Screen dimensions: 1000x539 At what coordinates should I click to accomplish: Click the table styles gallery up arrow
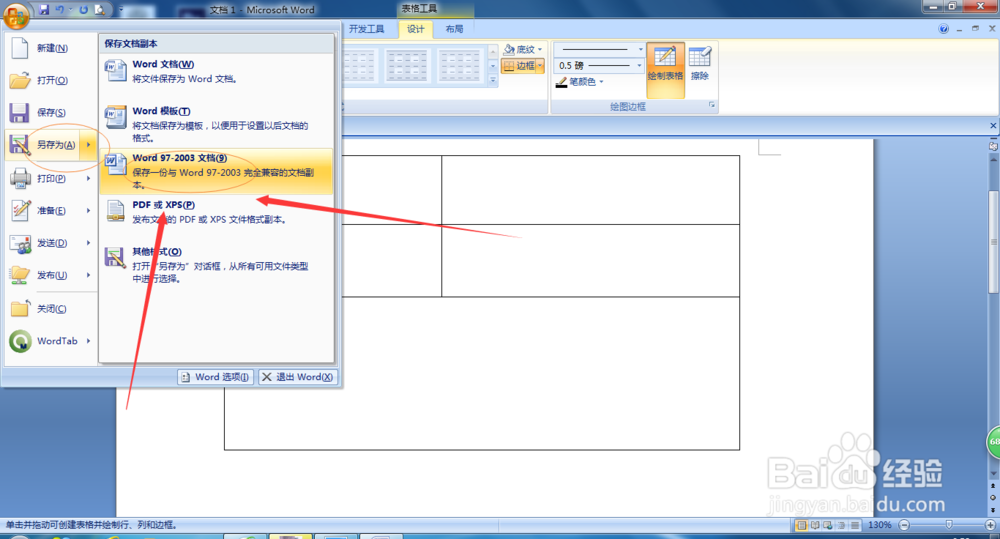493,51
